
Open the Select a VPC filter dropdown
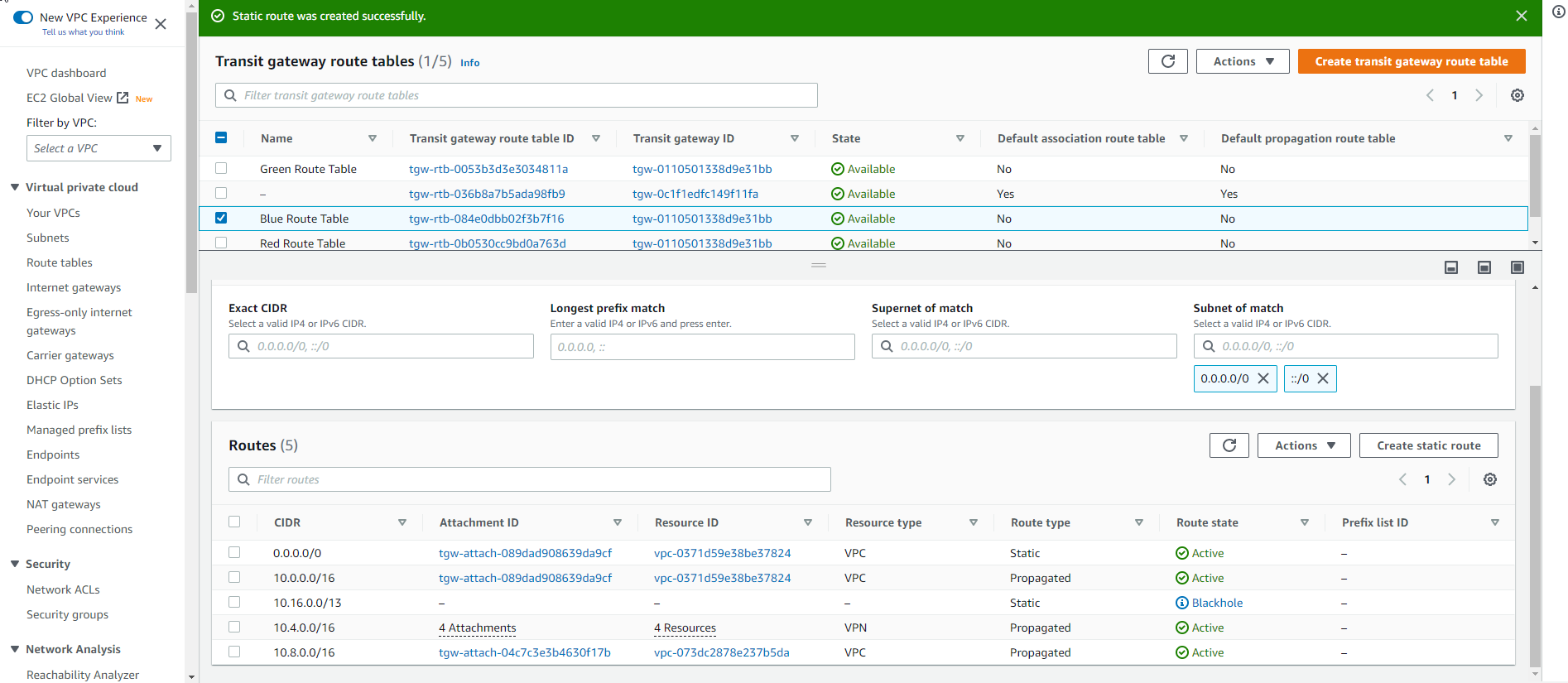[x=99, y=148]
